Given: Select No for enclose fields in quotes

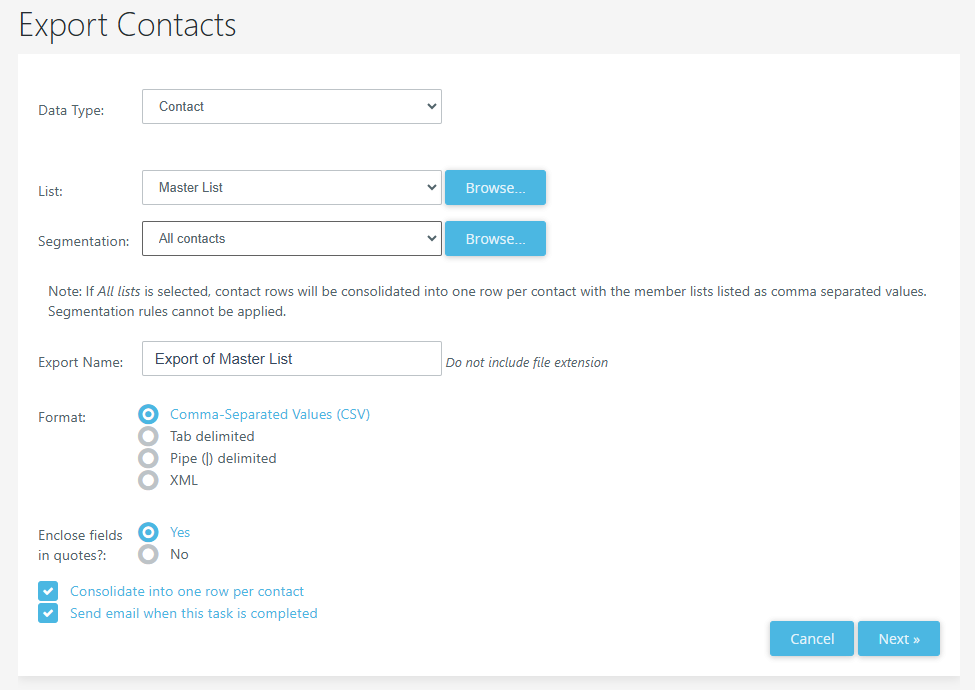Looking at the screenshot, I should (x=149, y=554).
